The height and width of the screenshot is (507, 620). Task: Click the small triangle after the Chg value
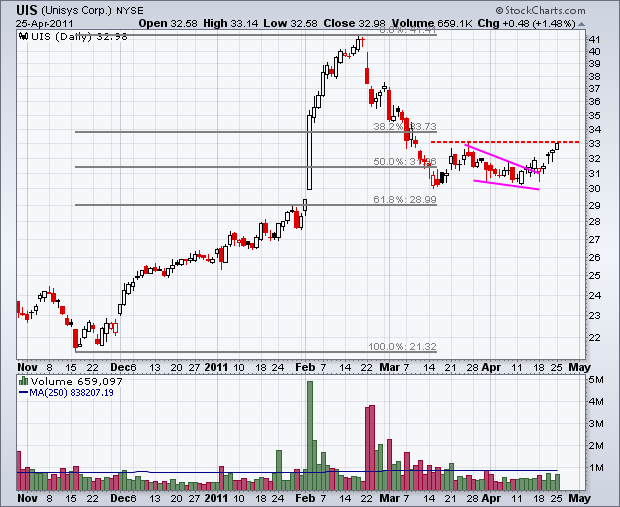(x=581, y=24)
